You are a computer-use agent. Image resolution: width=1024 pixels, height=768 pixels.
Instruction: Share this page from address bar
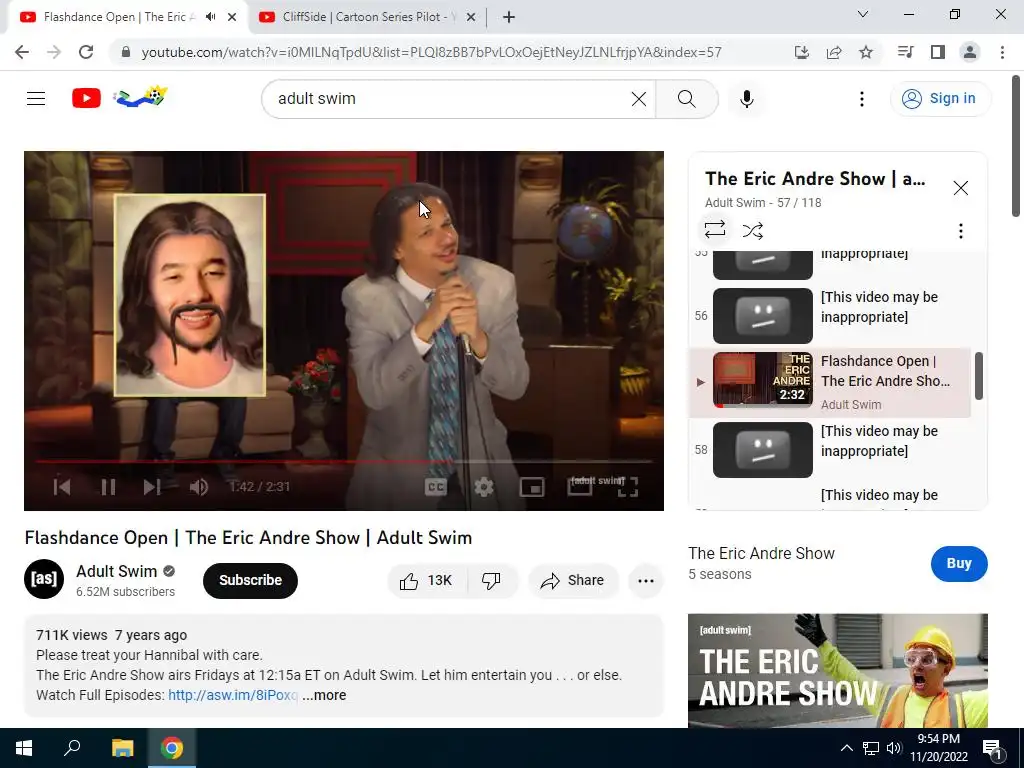(x=833, y=52)
